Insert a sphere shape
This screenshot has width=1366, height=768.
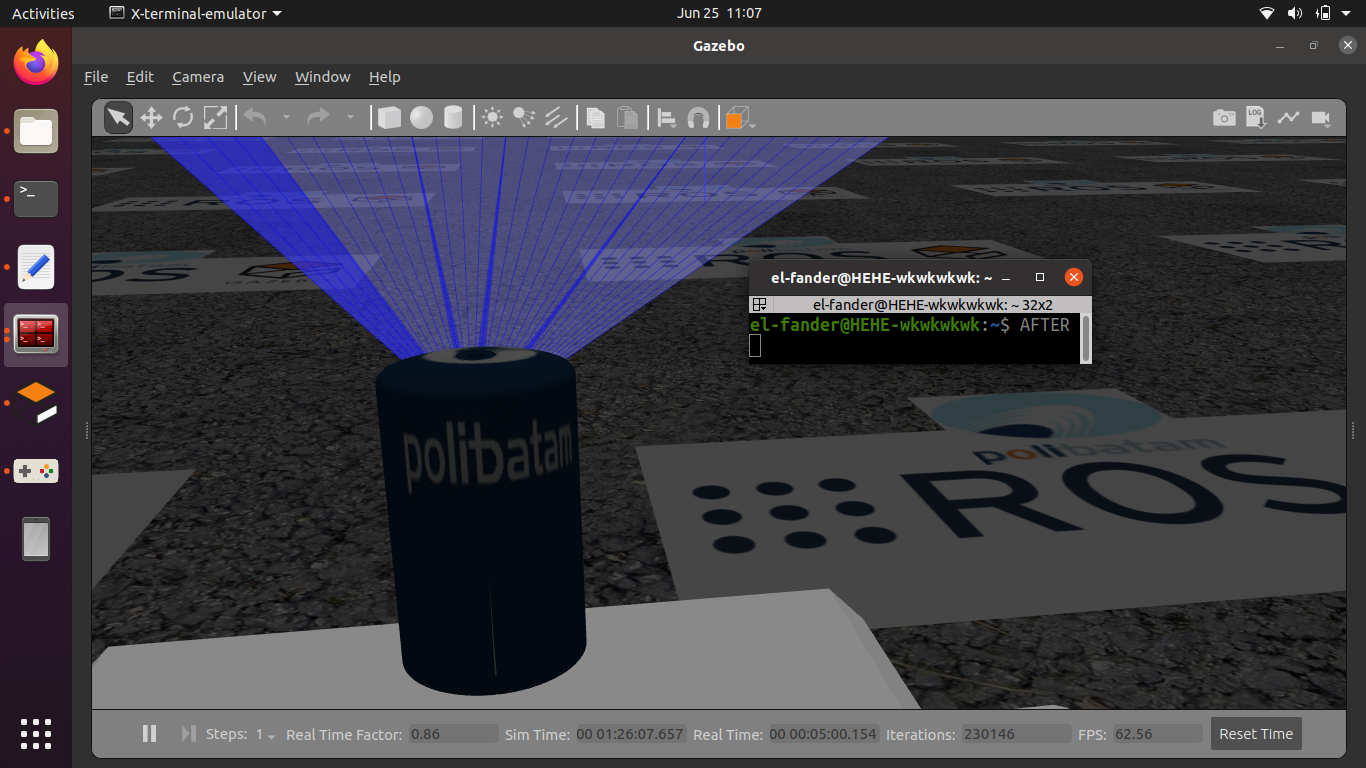[421, 118]
